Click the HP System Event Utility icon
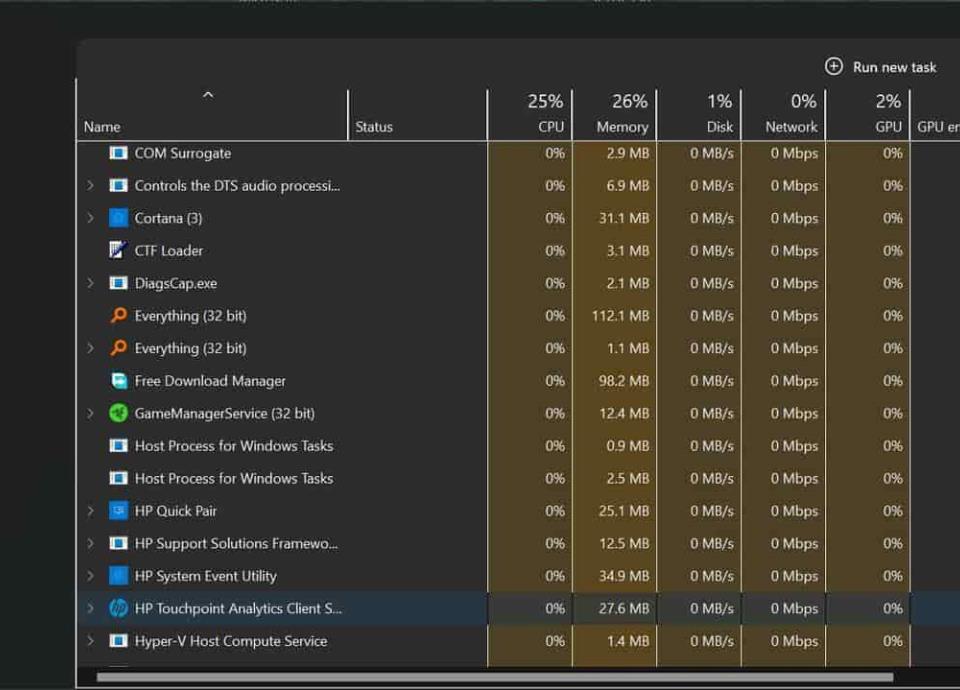The width and height of the screenshot is (960, 690). (118, 576)
